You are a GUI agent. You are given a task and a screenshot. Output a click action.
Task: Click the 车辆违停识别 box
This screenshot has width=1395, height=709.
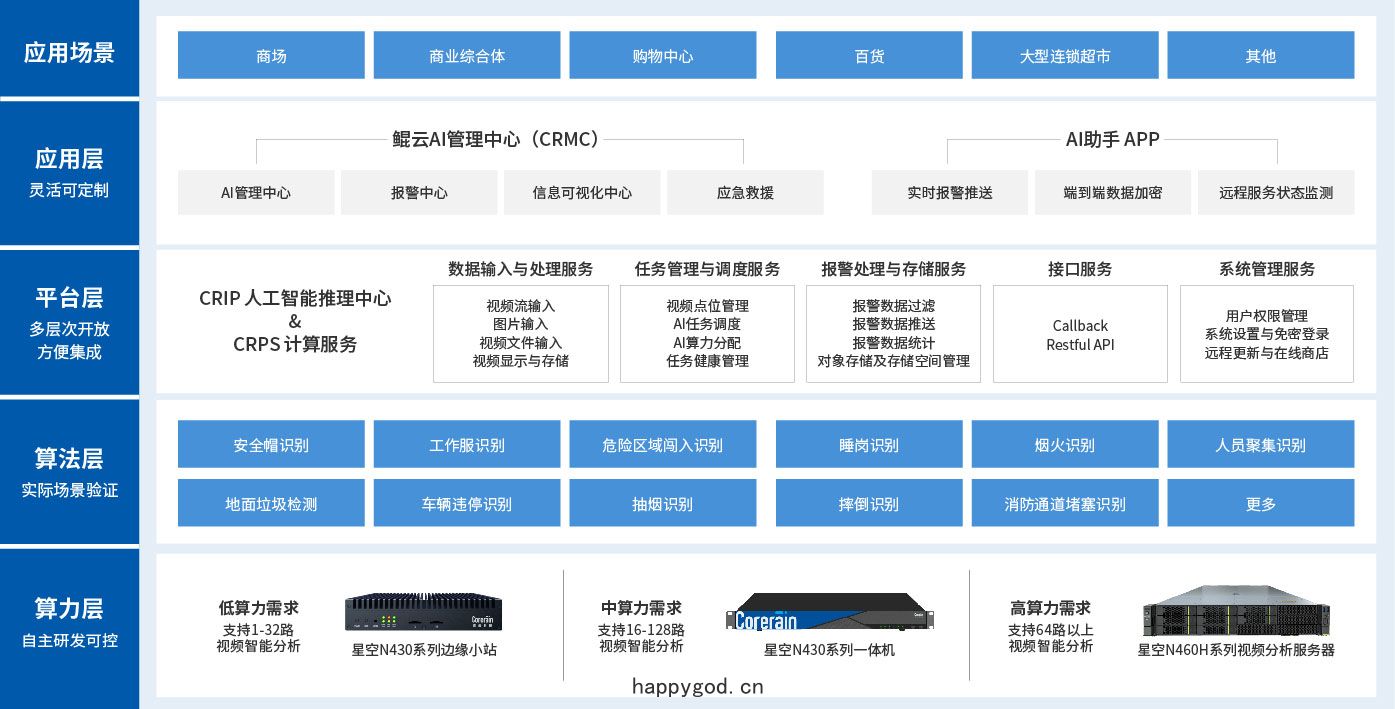point(467,503)
